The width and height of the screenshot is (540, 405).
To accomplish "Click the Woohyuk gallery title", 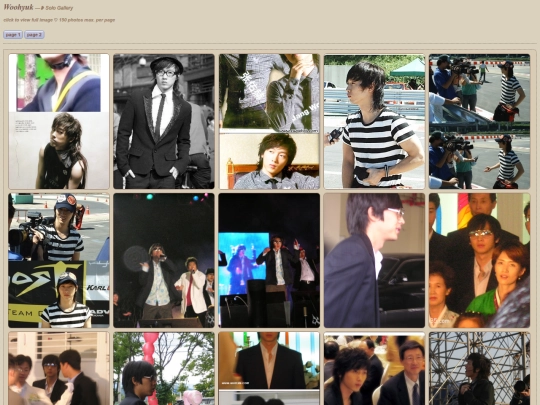I will coord(18,7).
